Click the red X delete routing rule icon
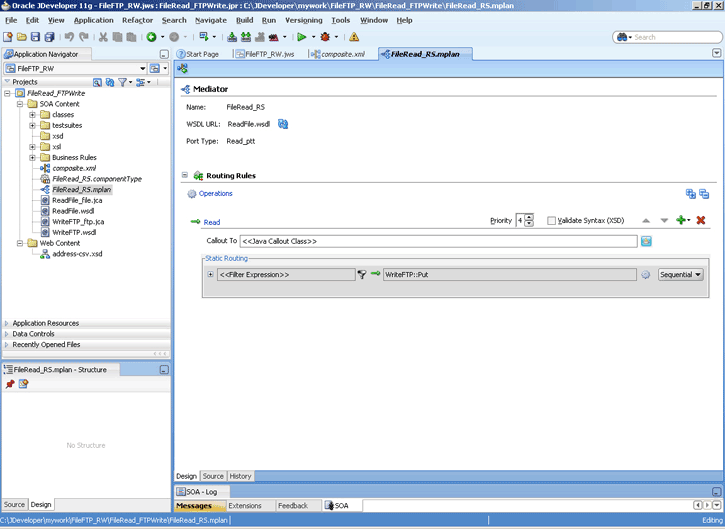Viewport: 725px width, 529px height. tap(700, 220)
